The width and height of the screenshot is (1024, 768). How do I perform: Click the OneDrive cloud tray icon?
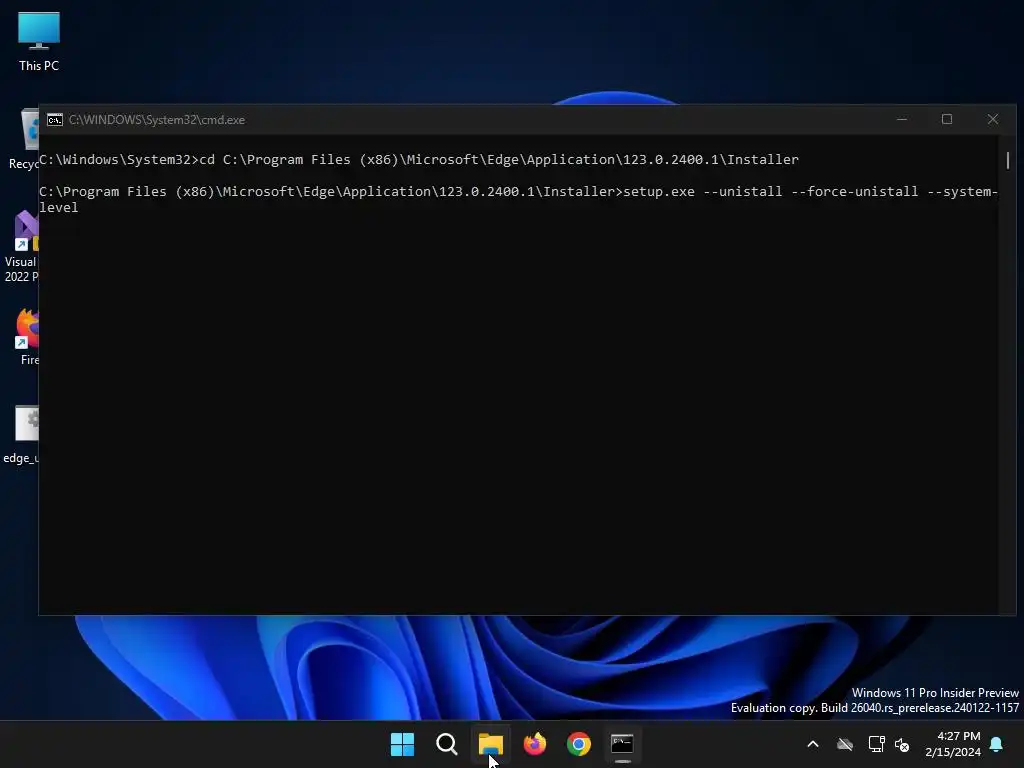[x=845, y=744]
